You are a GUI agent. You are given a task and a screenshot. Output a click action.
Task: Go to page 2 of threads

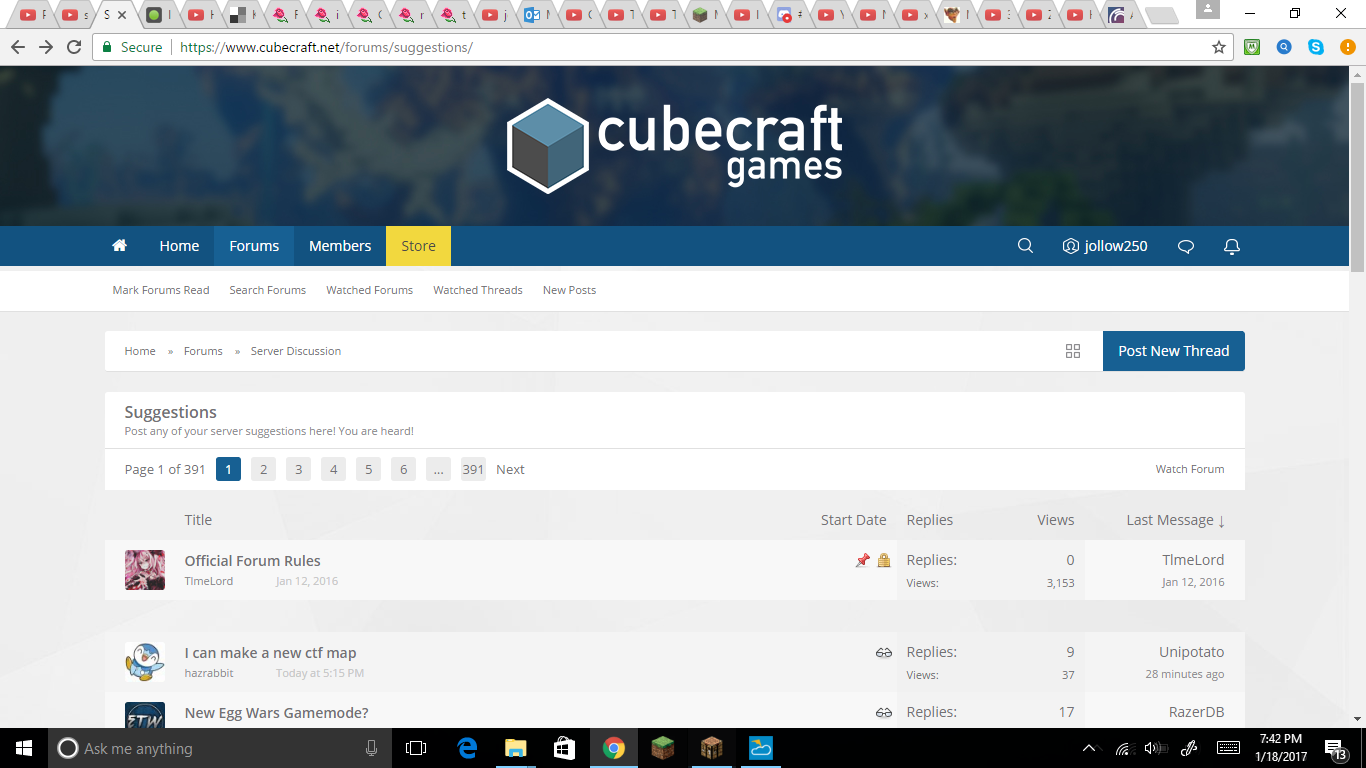point(263,469)
